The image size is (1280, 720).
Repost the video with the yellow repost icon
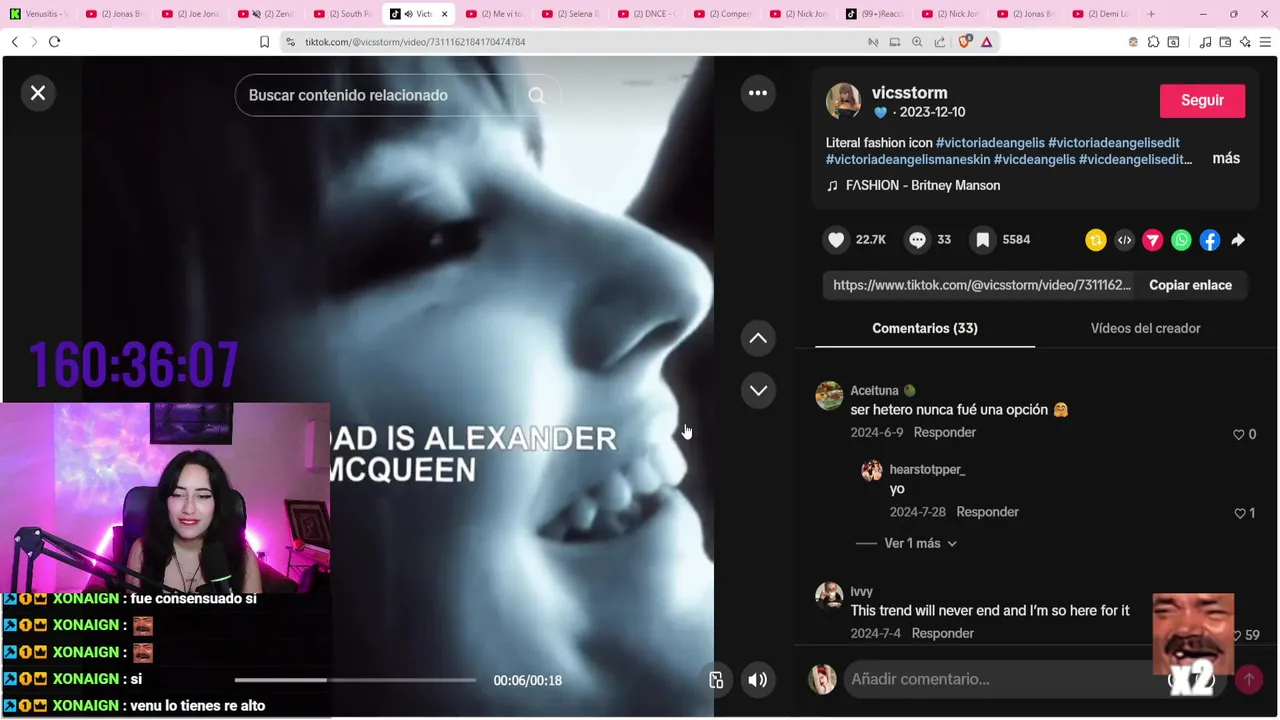1096,240
